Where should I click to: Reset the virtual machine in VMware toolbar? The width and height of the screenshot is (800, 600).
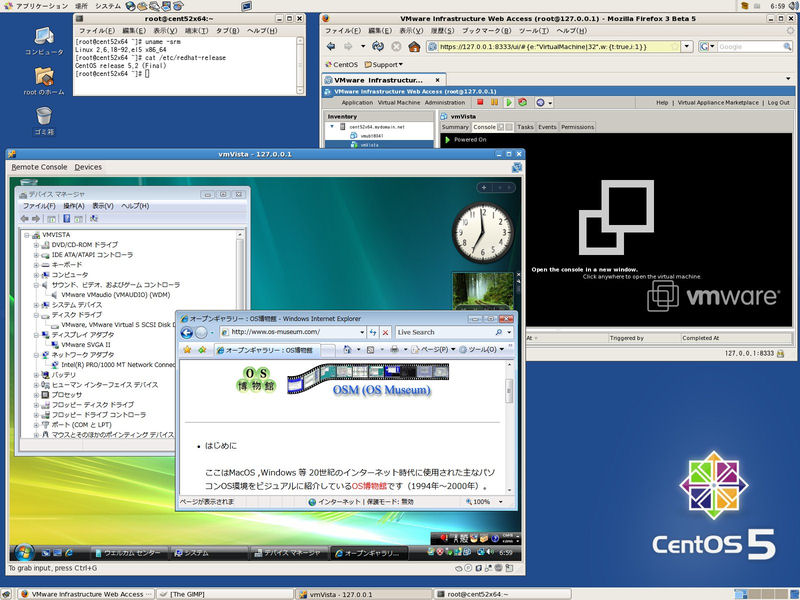click(x=522, y=102)
